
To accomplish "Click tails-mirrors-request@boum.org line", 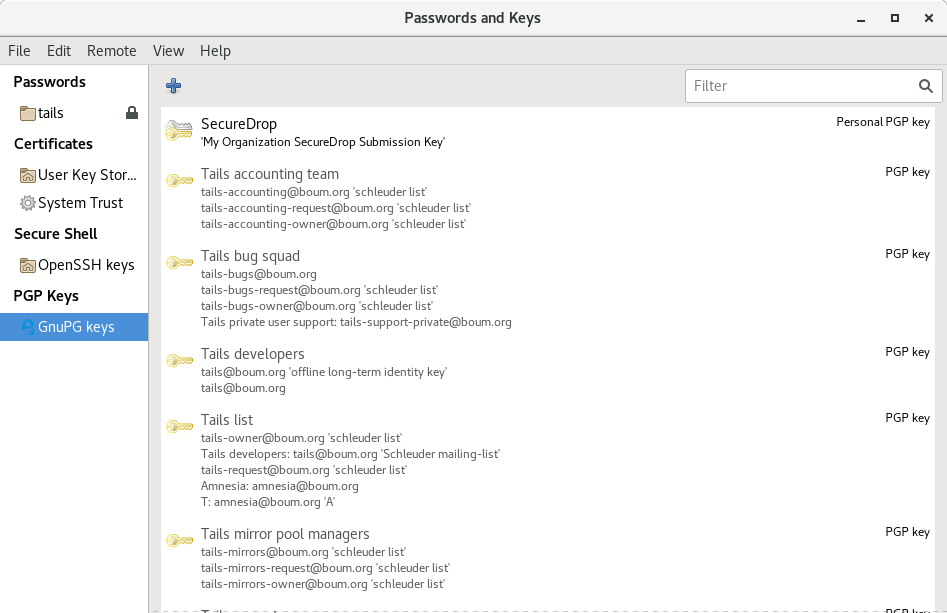I will pos(326,568).
